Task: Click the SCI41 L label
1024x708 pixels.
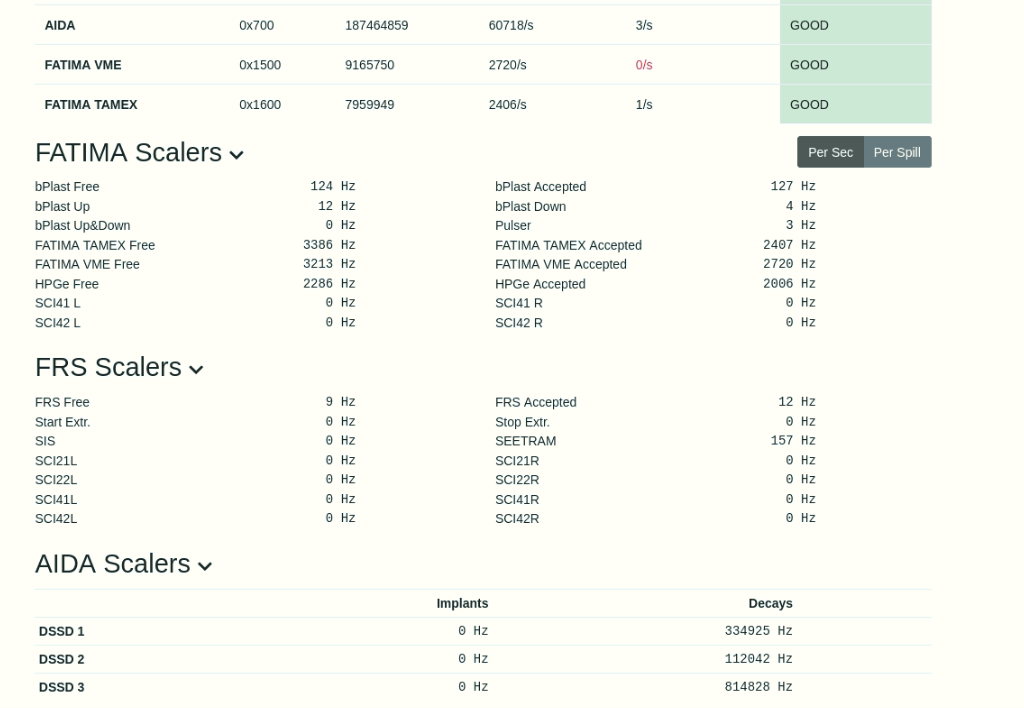Action: tap(57, 303)
